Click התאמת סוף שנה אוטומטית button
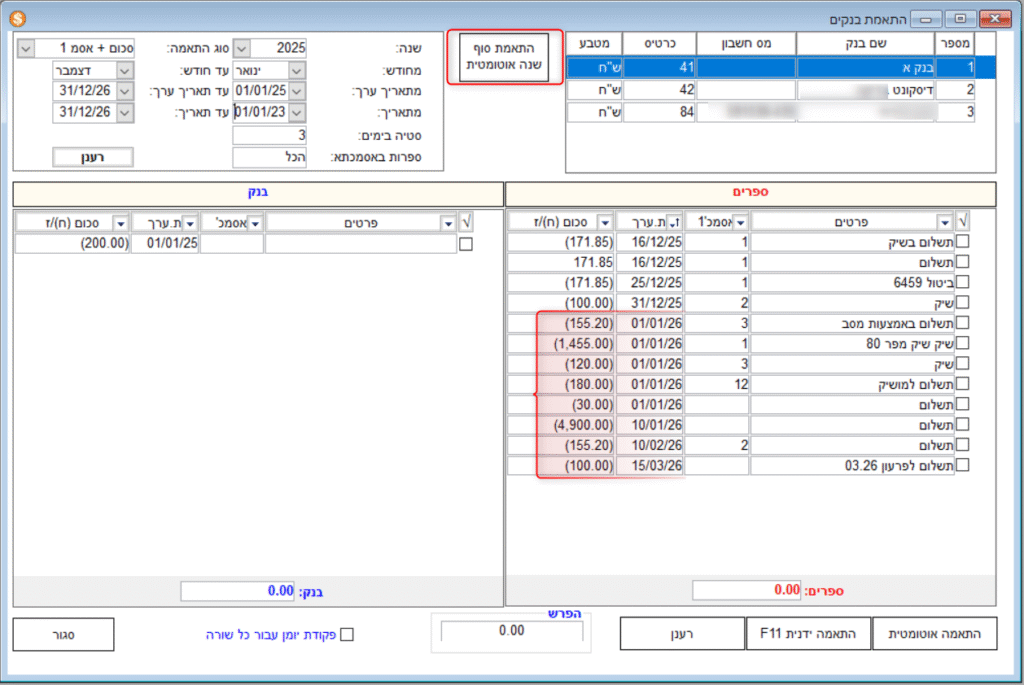Screen dimensions: 1024x685 tap(501, 57)
